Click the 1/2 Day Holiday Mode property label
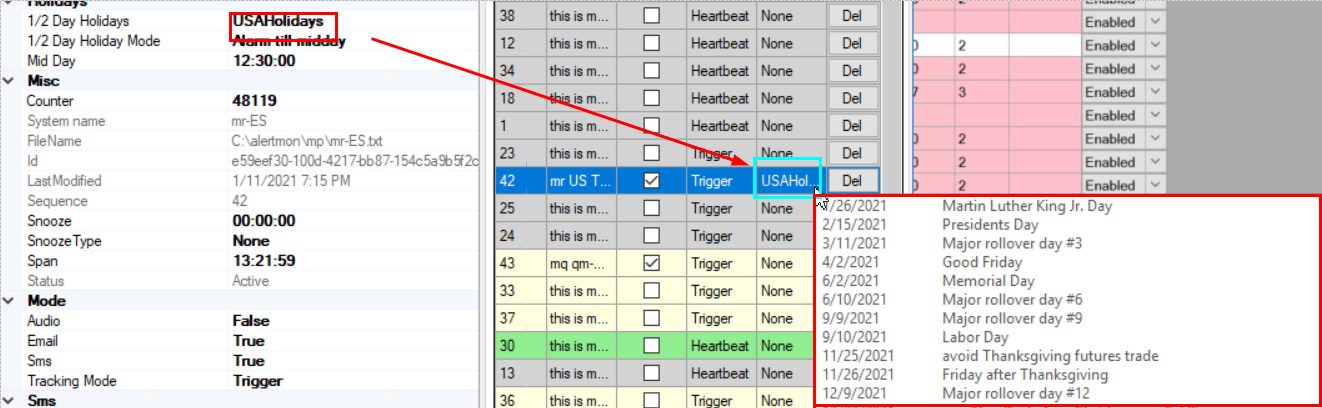This screenshot has width=1322, height=408. click(x=93, y=41)
